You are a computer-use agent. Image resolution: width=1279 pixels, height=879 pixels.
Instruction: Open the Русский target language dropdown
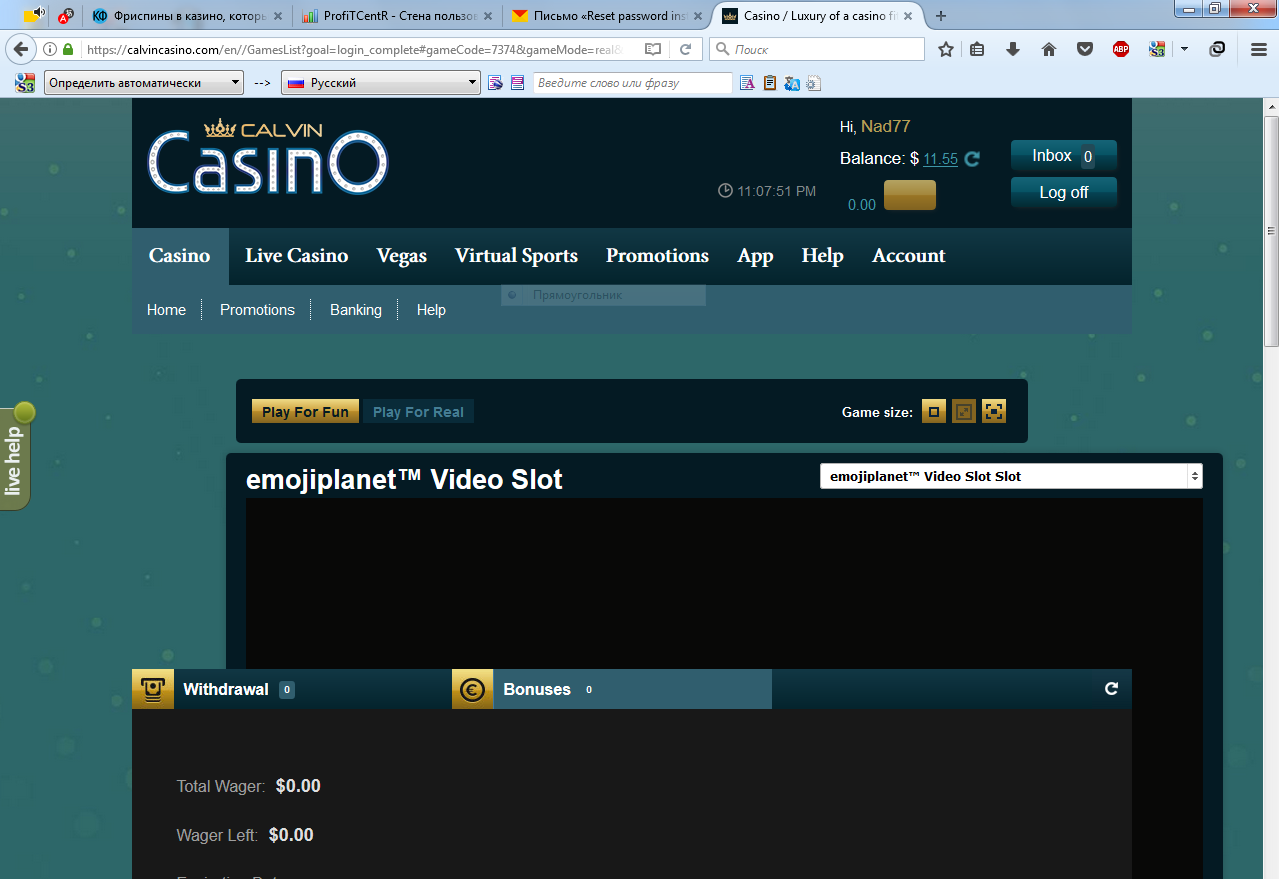click(381, 83)
